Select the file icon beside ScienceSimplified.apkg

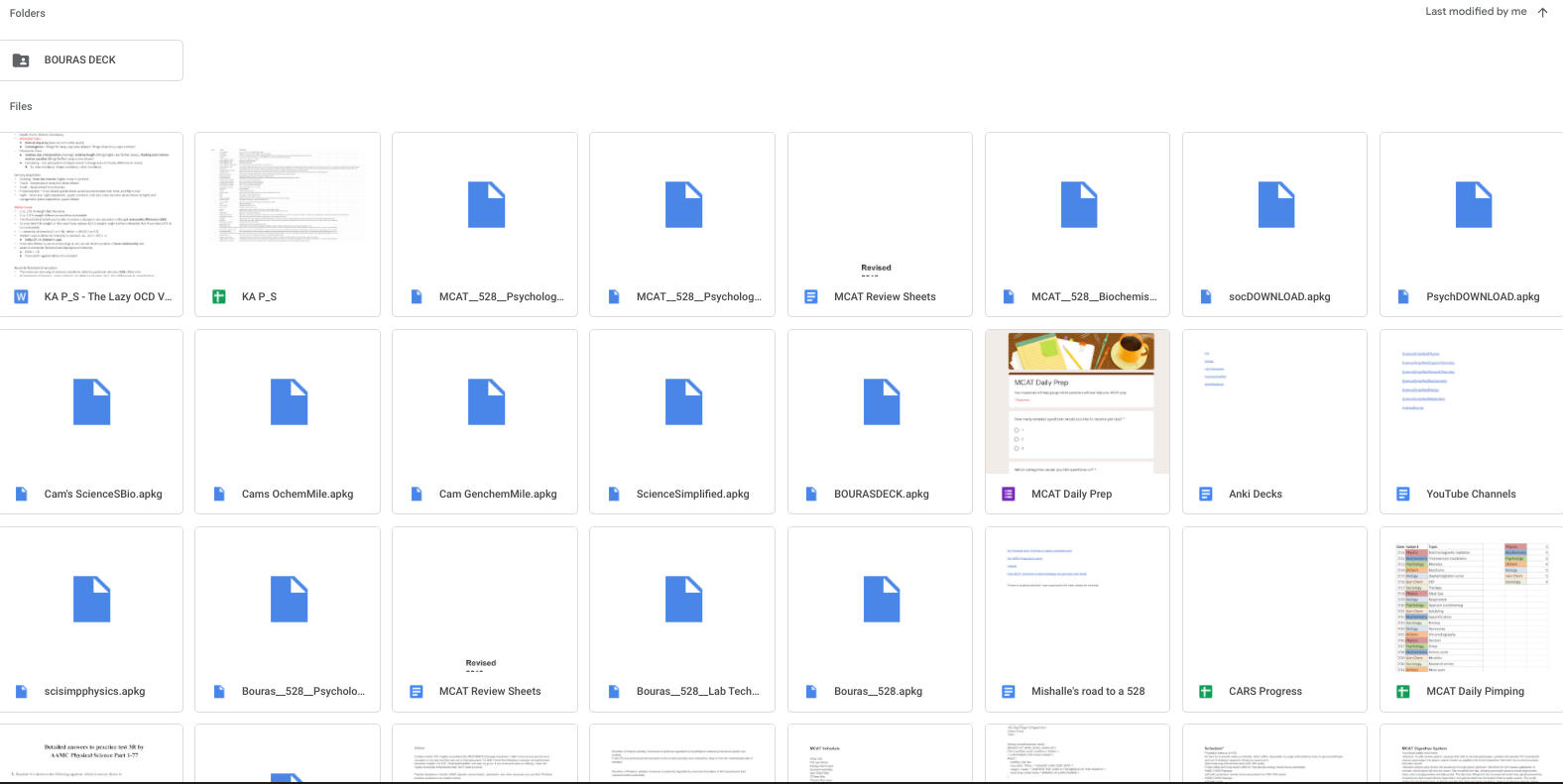(614, 494)
